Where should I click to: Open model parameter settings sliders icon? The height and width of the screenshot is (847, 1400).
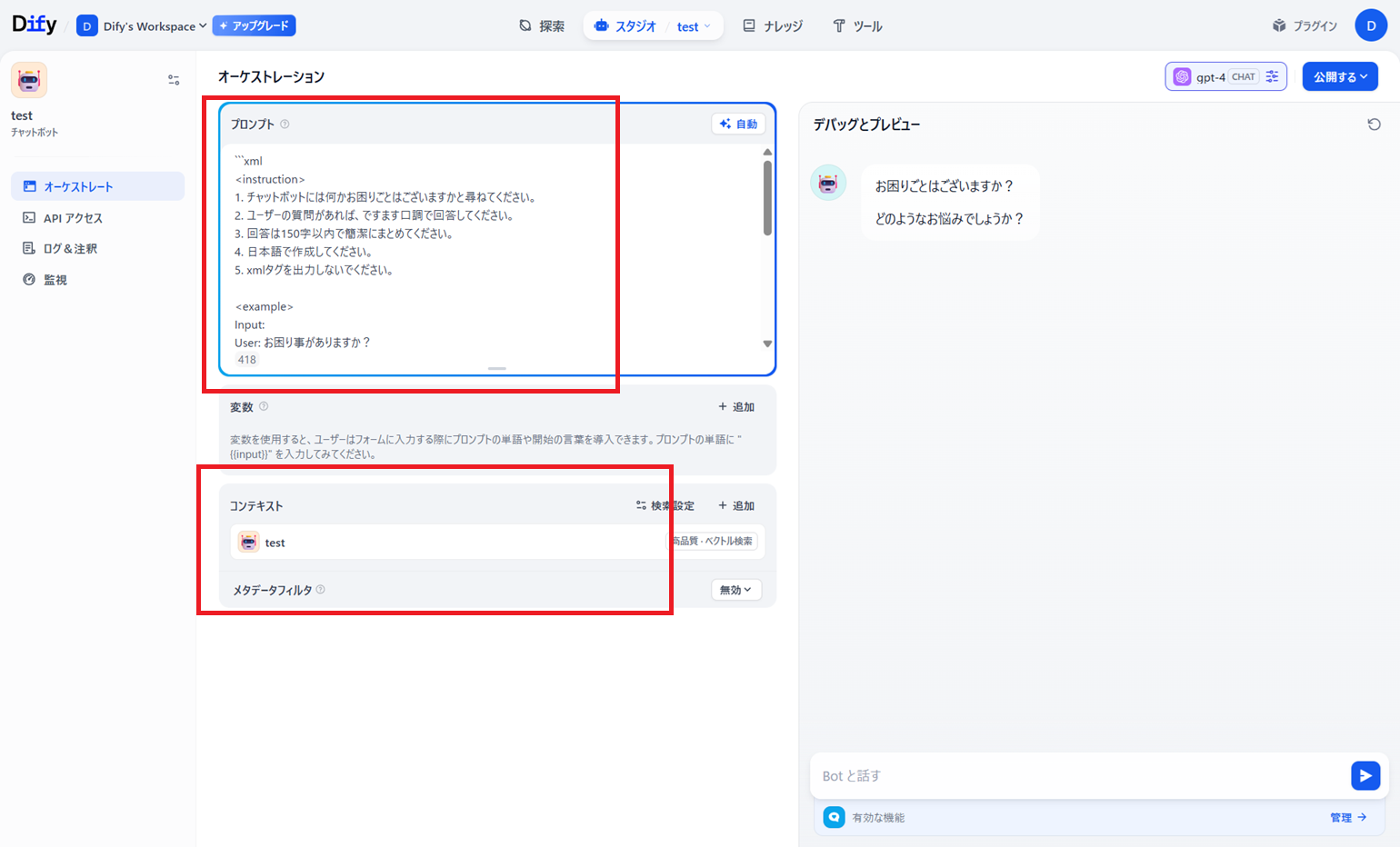[x=1272, y=77]
